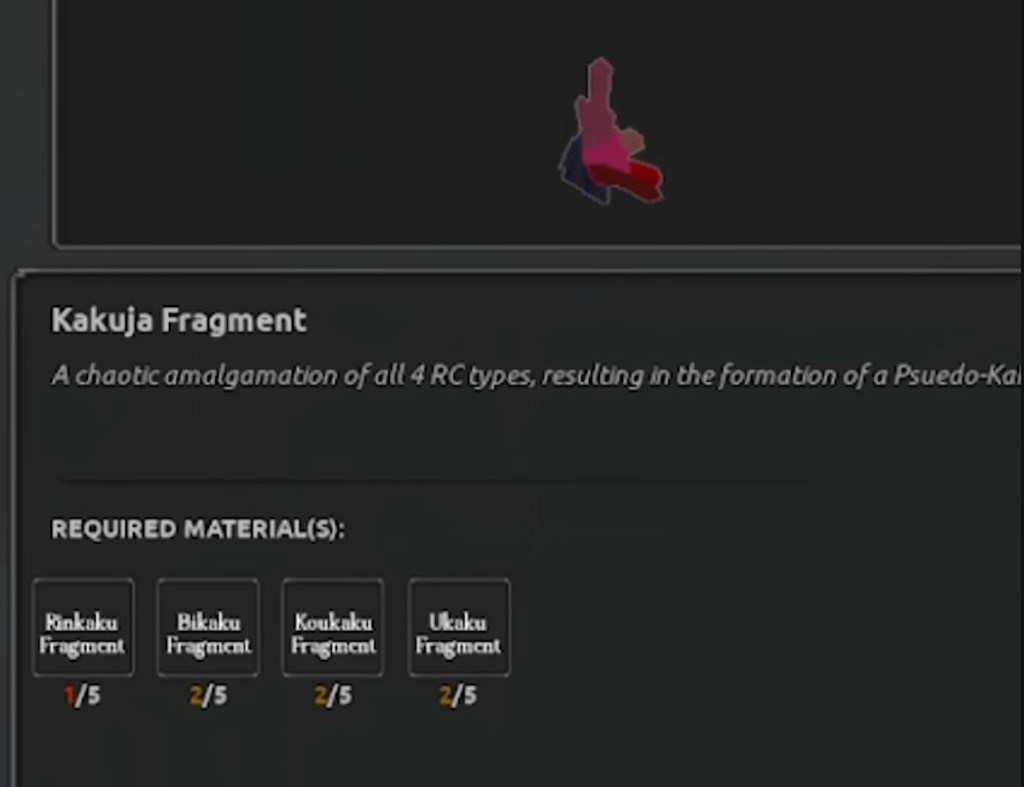Click the 2/5 count under Bikaku Fragment
This screenshot has height=787, width=1024.
point(208,696)
